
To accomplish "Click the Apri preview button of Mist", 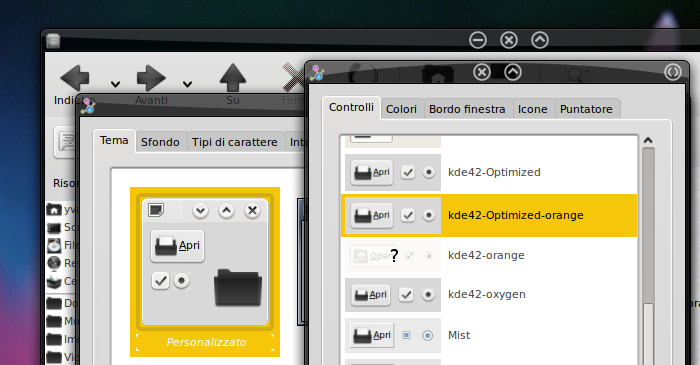I will pos(372,335).
